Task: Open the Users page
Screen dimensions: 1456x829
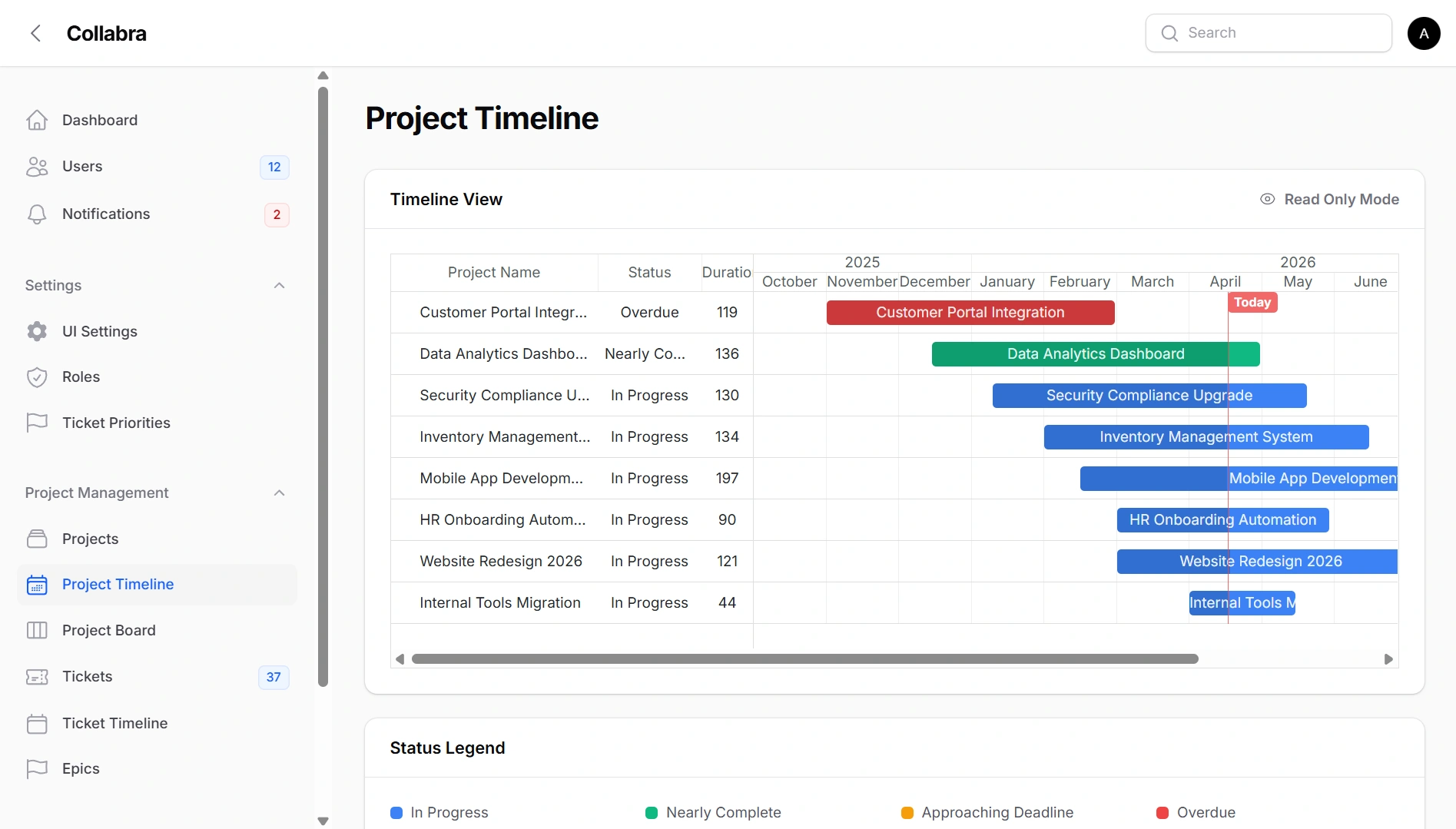Action: tap(157, 167)
